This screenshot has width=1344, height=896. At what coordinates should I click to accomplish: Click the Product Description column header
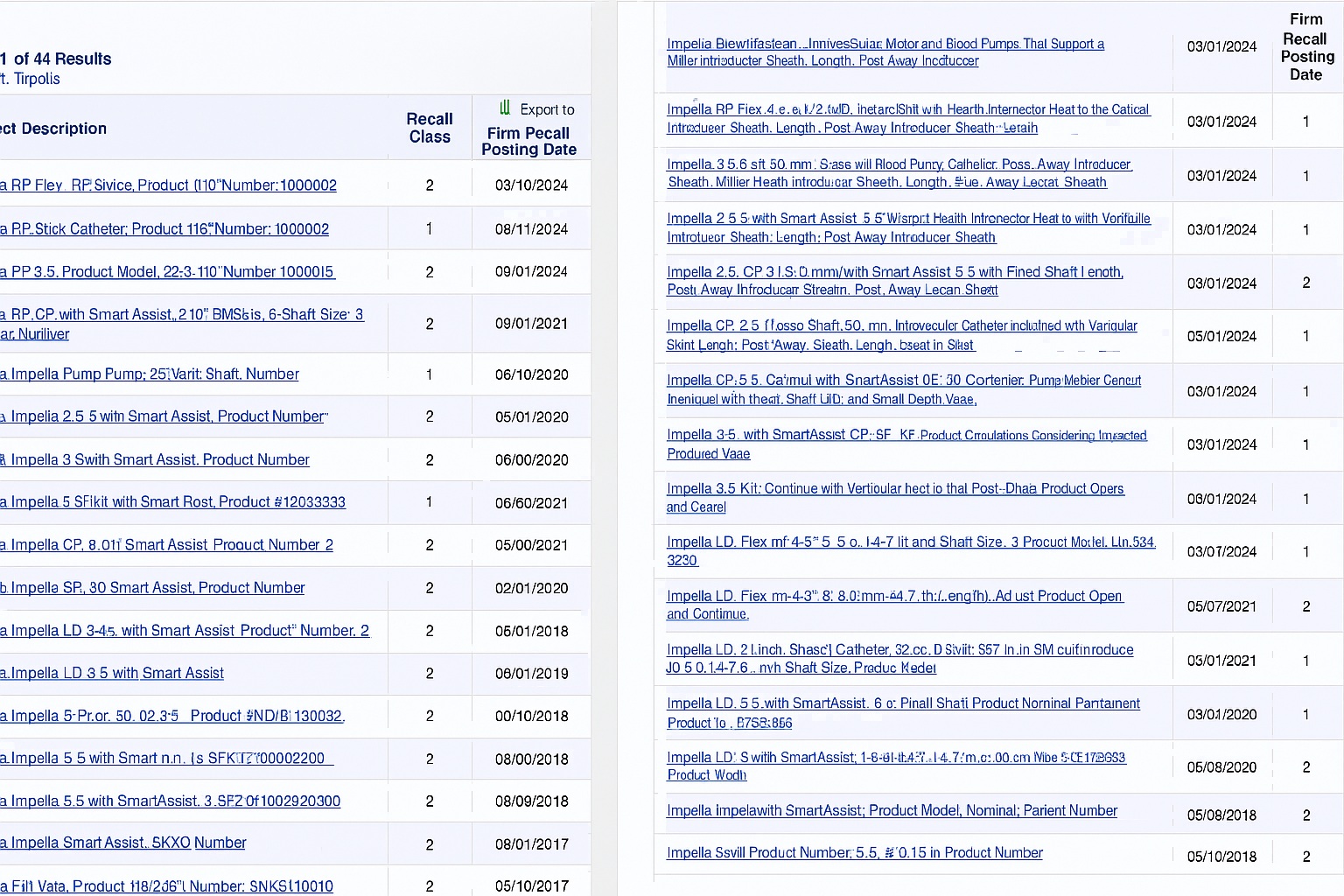pos(54,129)
